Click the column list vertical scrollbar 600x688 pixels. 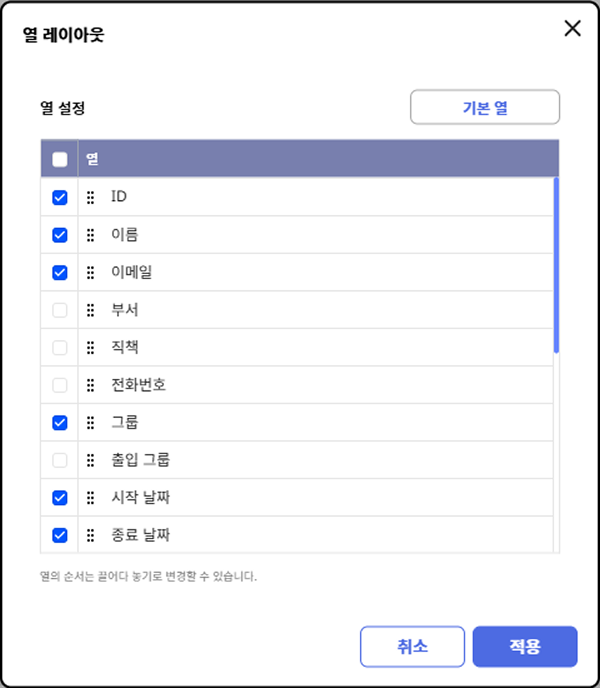556,265
